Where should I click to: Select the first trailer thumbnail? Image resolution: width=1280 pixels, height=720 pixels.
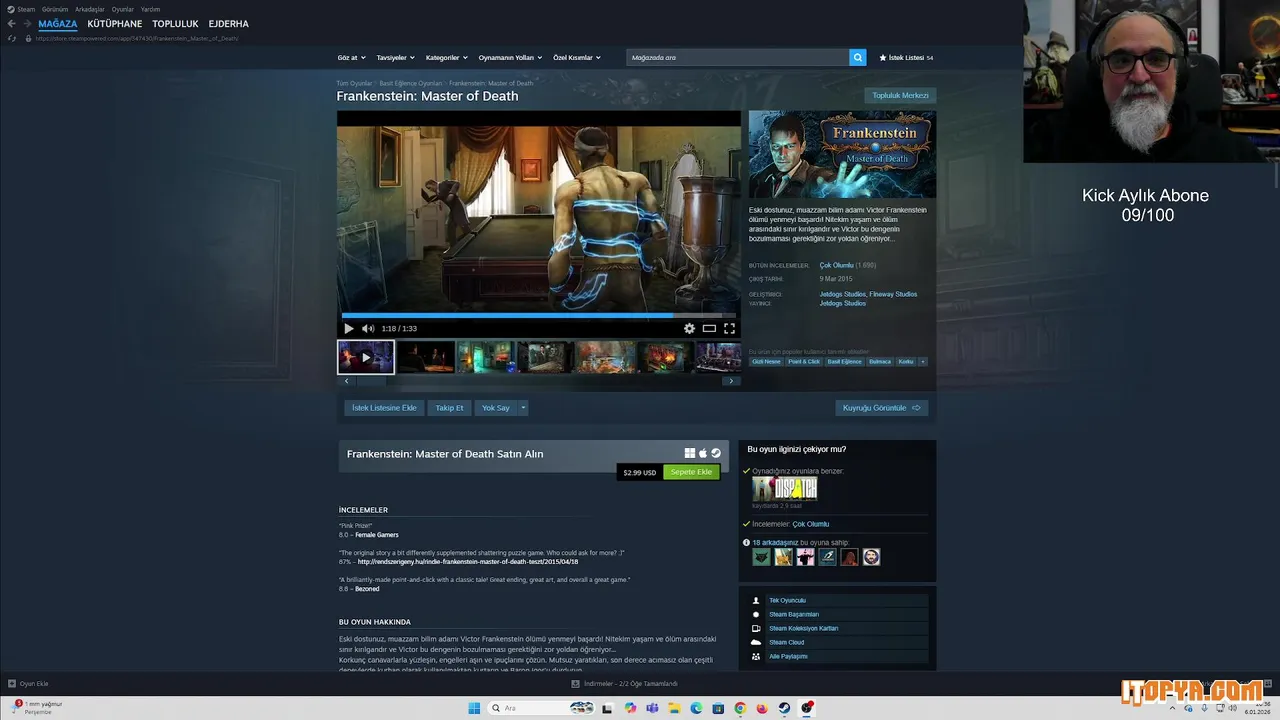click(x=366, y=357)
